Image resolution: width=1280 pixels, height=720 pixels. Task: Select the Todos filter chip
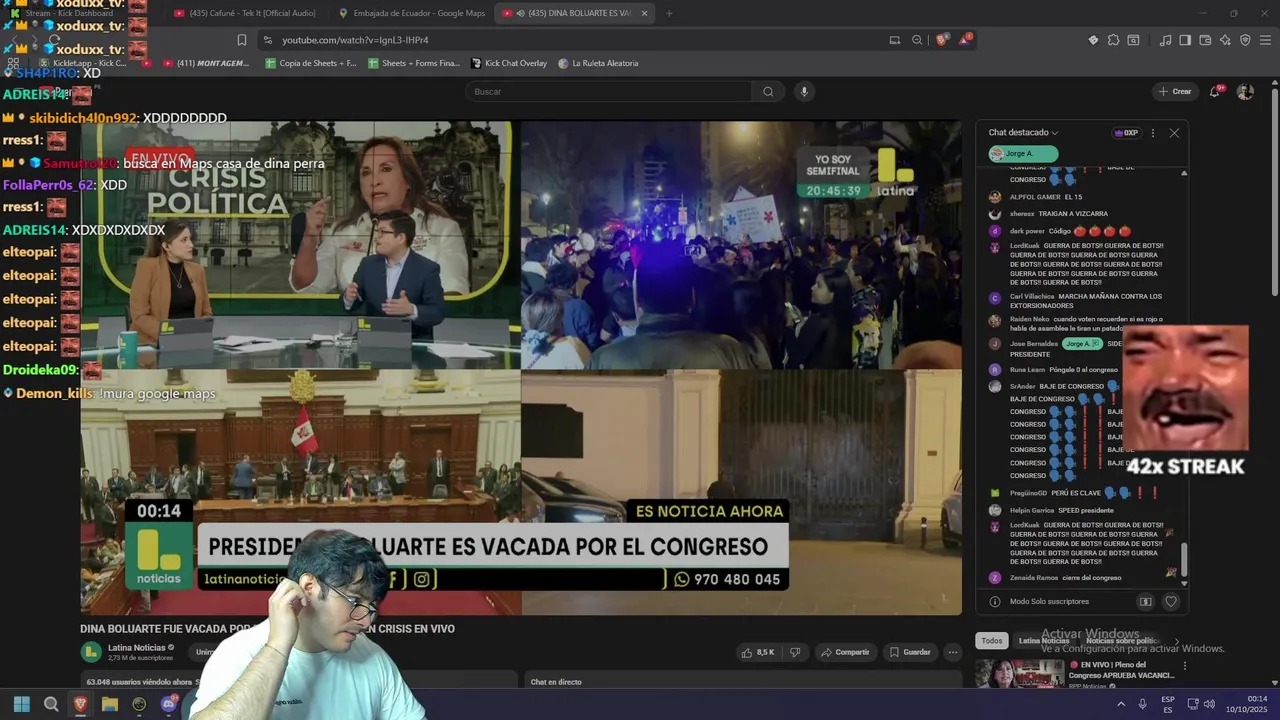992,641
